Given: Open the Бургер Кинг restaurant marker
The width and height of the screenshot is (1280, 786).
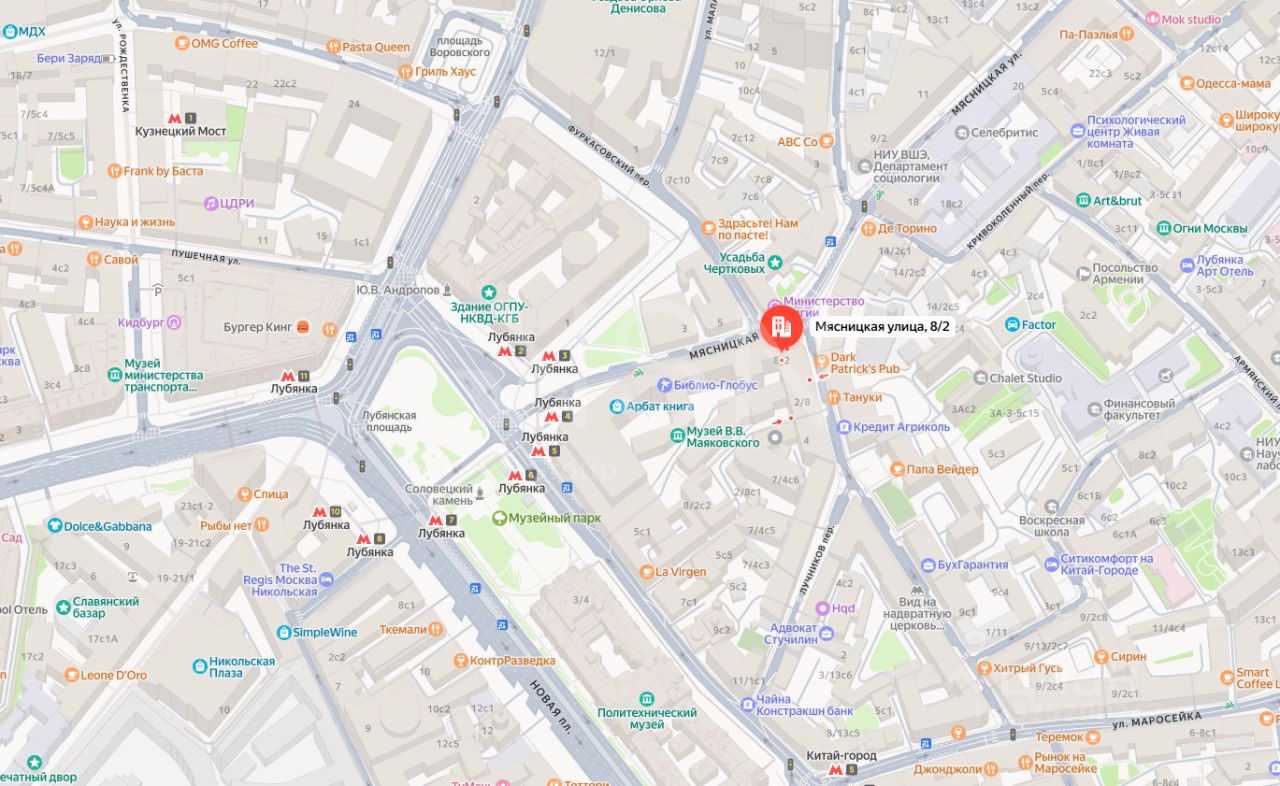Looking at the screenshot, I should pos(302,327).
